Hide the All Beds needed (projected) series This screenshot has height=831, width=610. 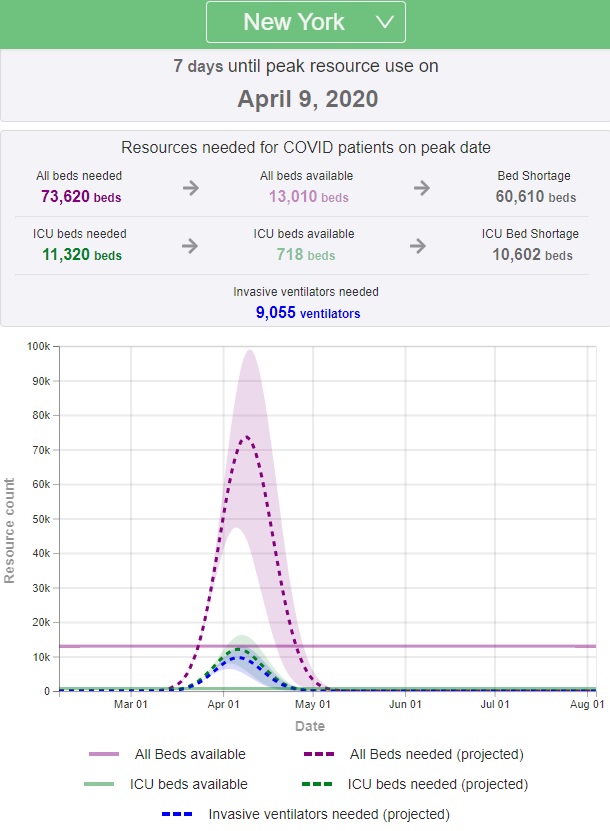click(x=435, y=754)
